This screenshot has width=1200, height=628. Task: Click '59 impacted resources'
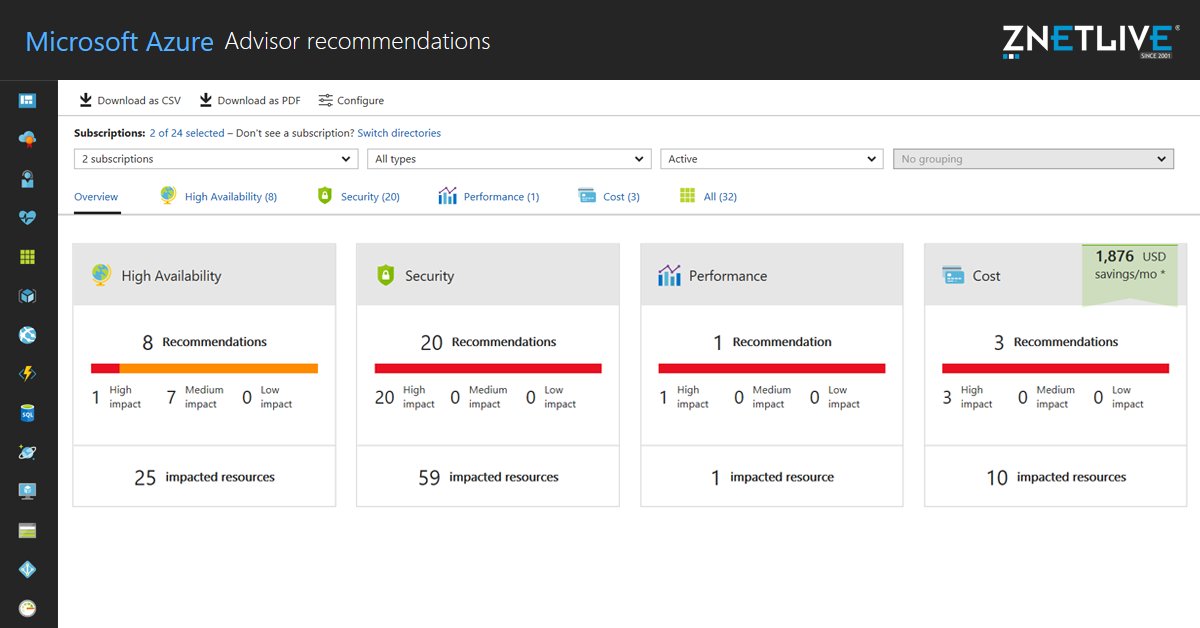click(x=488, y=478)
